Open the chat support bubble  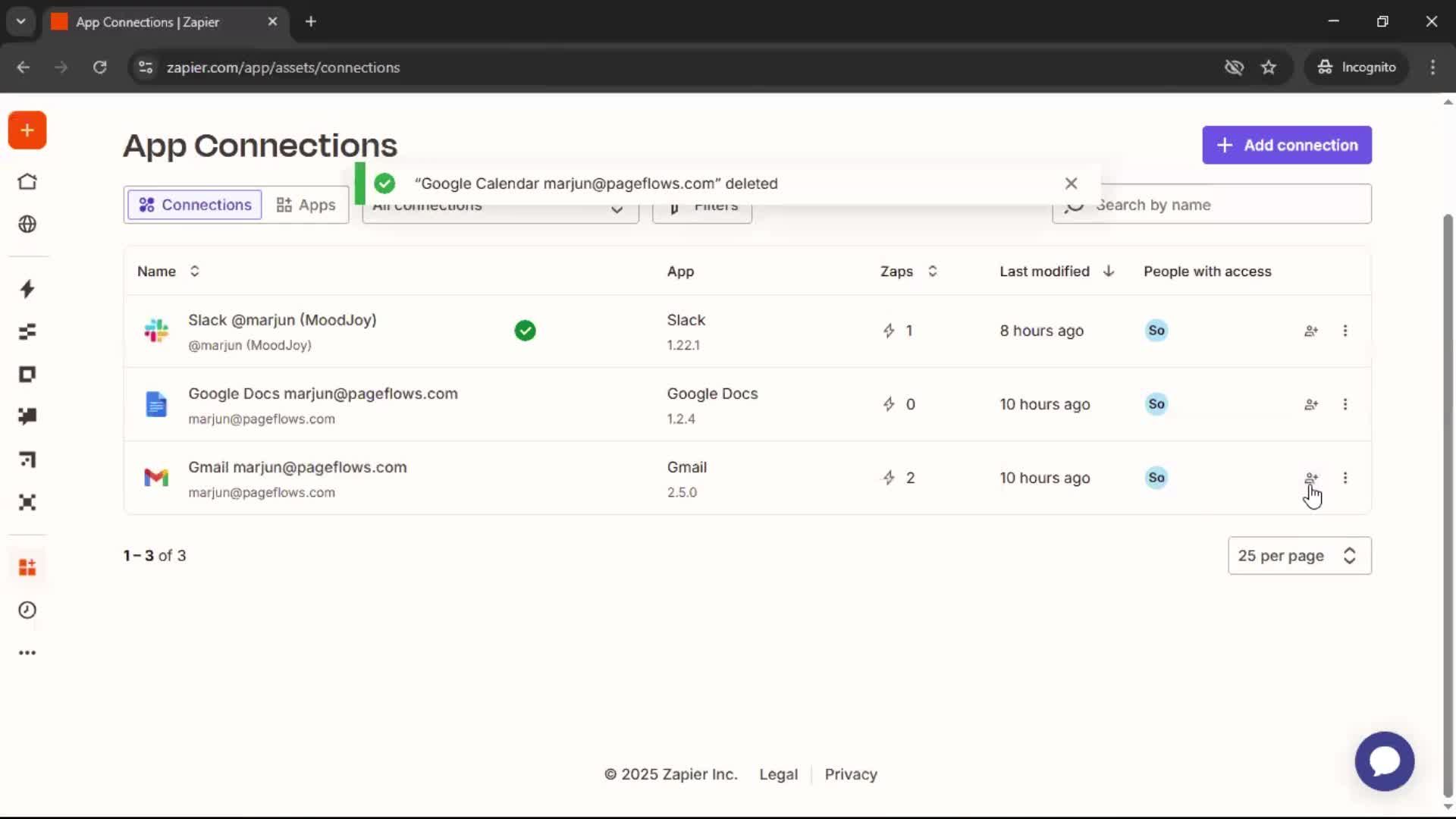pos(1385,761)
